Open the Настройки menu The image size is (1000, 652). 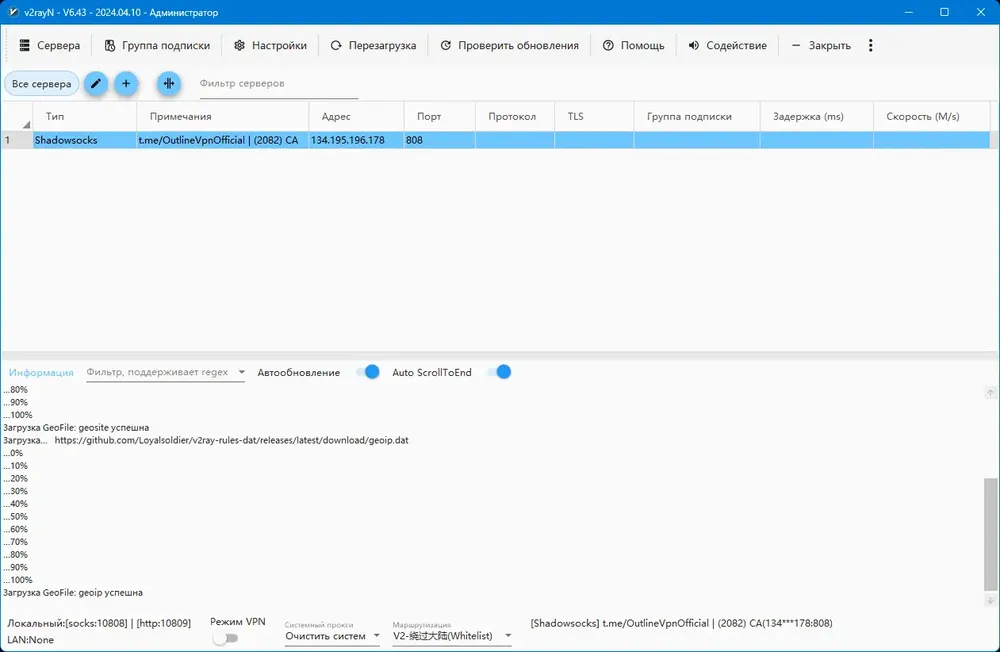(270, 45)
